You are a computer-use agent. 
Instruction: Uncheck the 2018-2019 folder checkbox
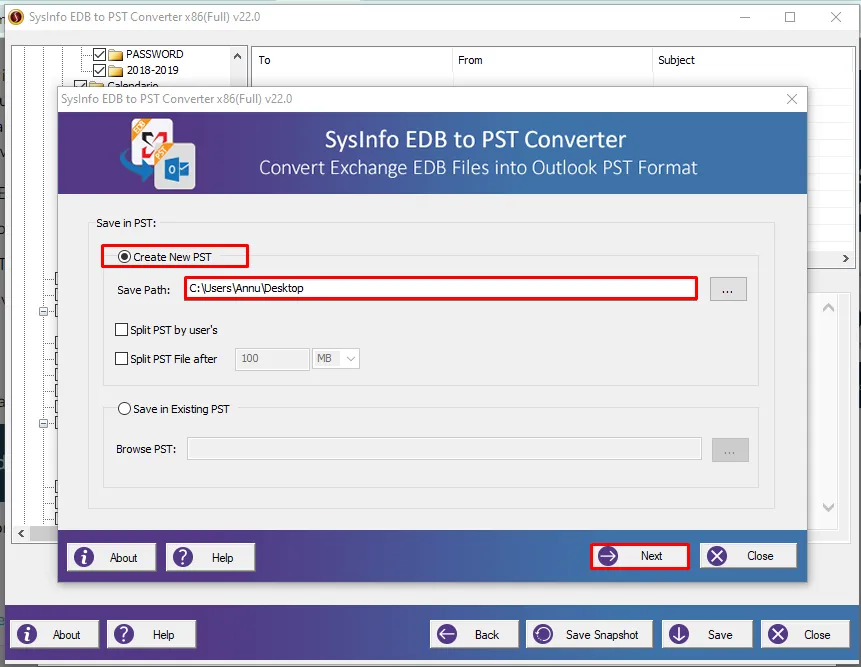[x=99, y=70]
